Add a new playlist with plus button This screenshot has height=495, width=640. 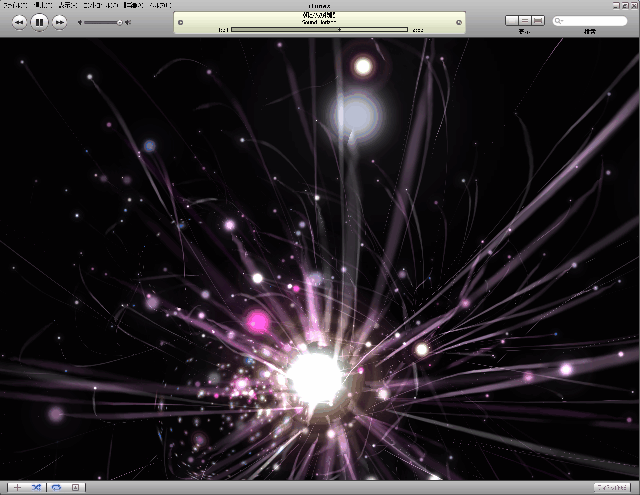[17, 487]
